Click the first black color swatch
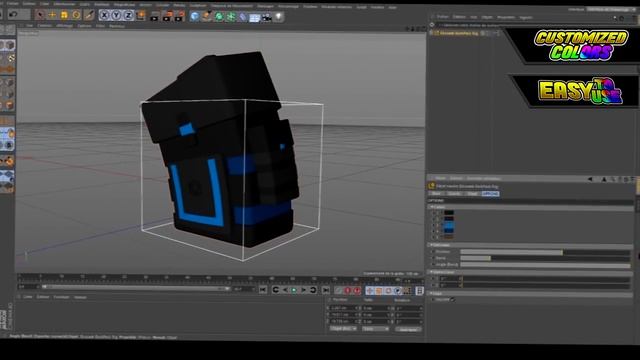 tap(449, 213)
